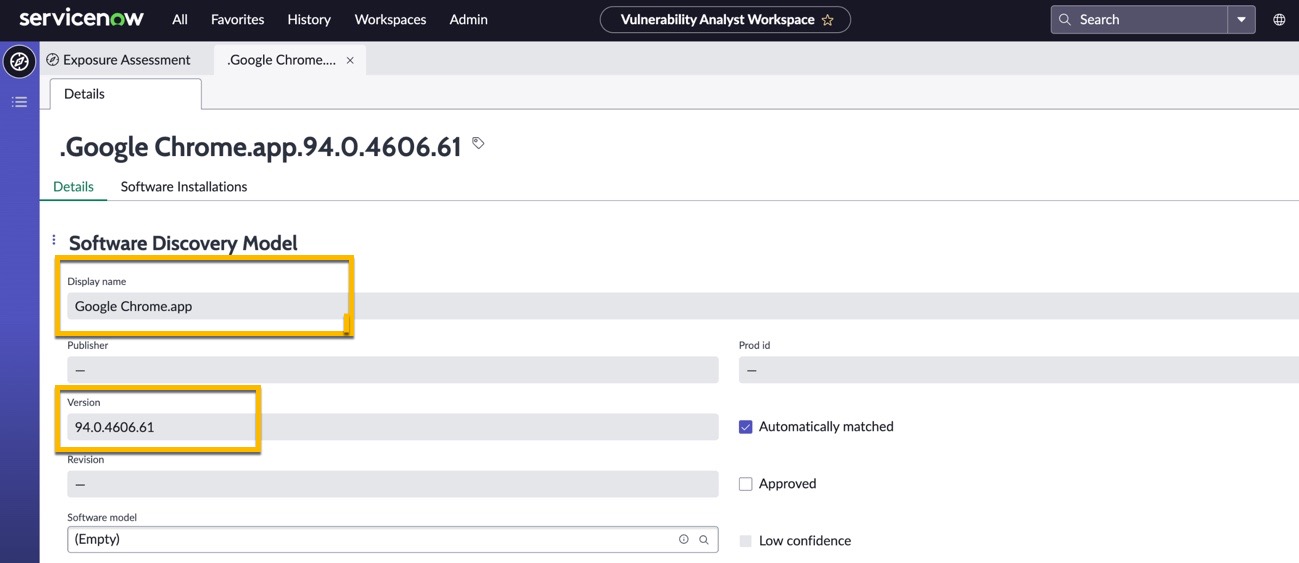1299x563 pixels.
Task: Click the Version field
Action: click(x=393, y=427)
